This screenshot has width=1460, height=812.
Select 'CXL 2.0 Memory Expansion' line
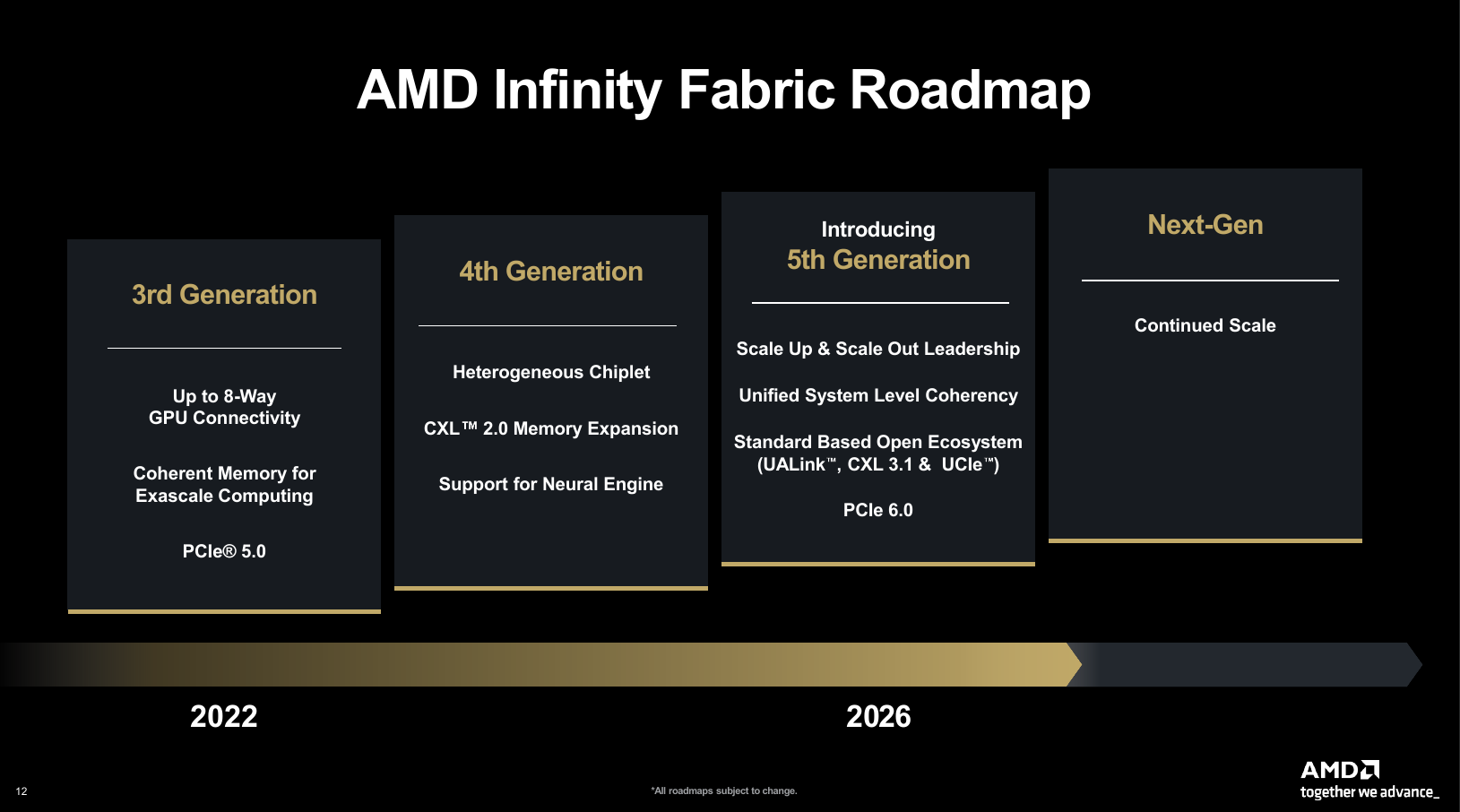[x=551, y=428]
